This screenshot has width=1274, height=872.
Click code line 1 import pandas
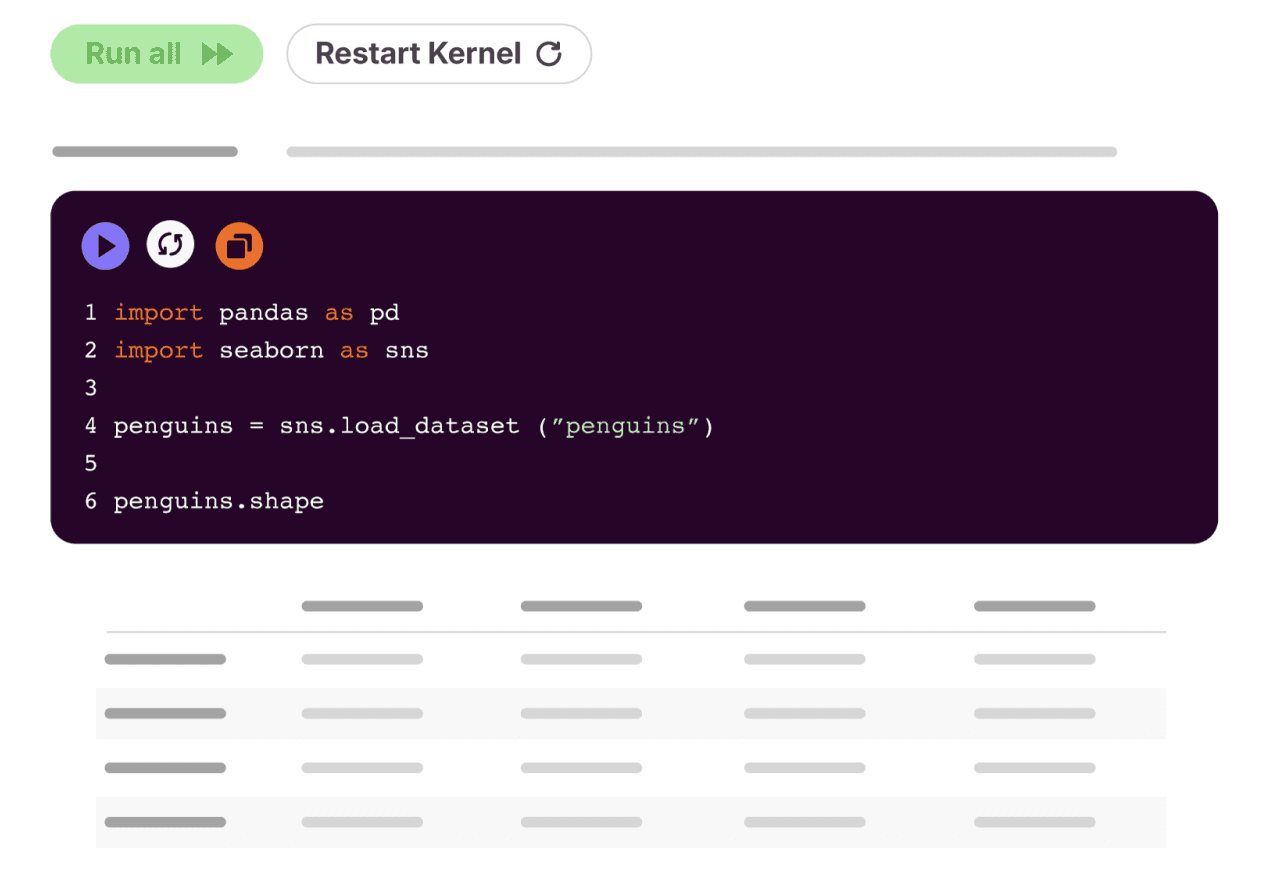pyautogui.click(x=257, y=313)
